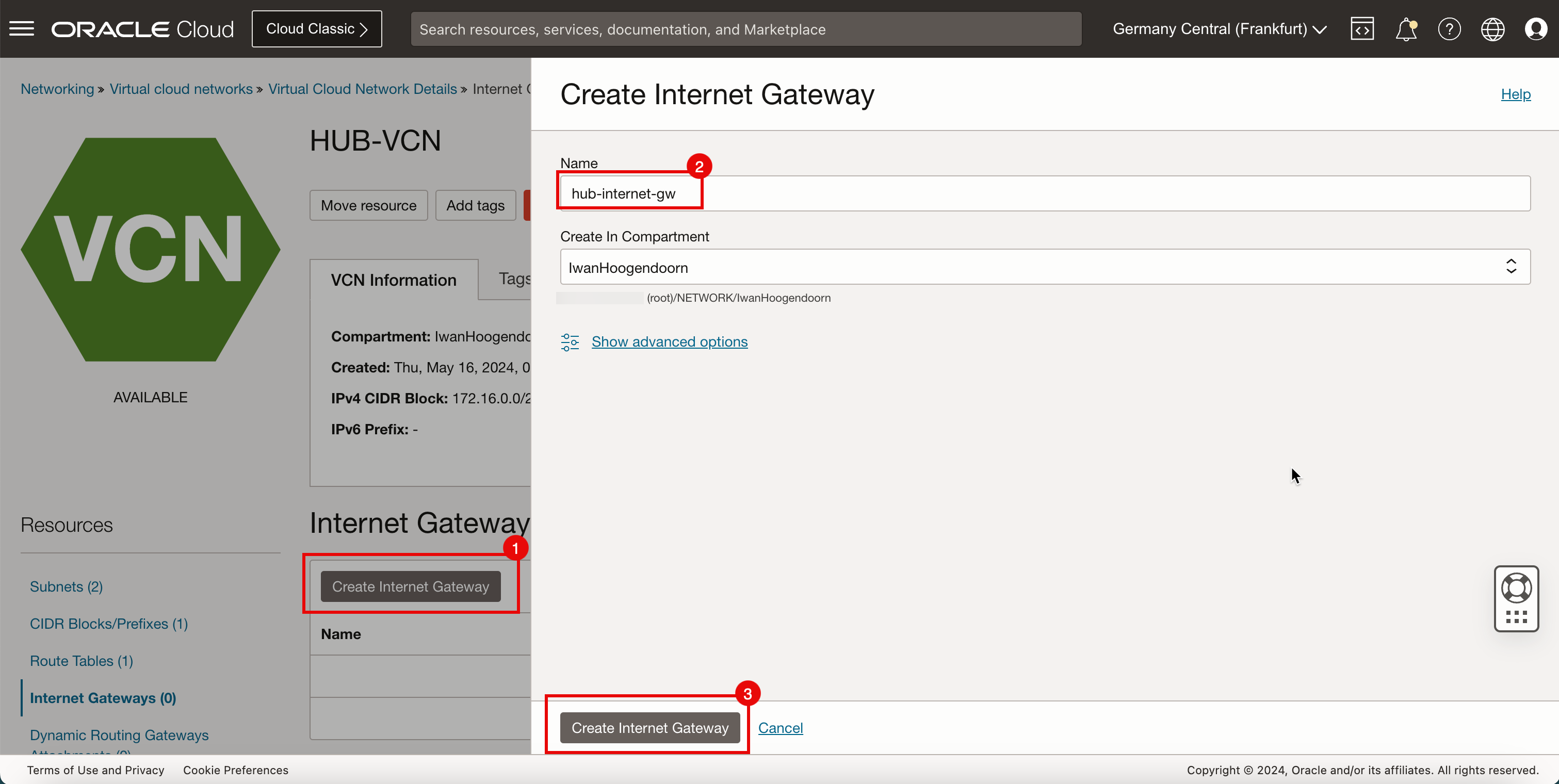Open the help question mark icon

click(x=1450, y=28)
